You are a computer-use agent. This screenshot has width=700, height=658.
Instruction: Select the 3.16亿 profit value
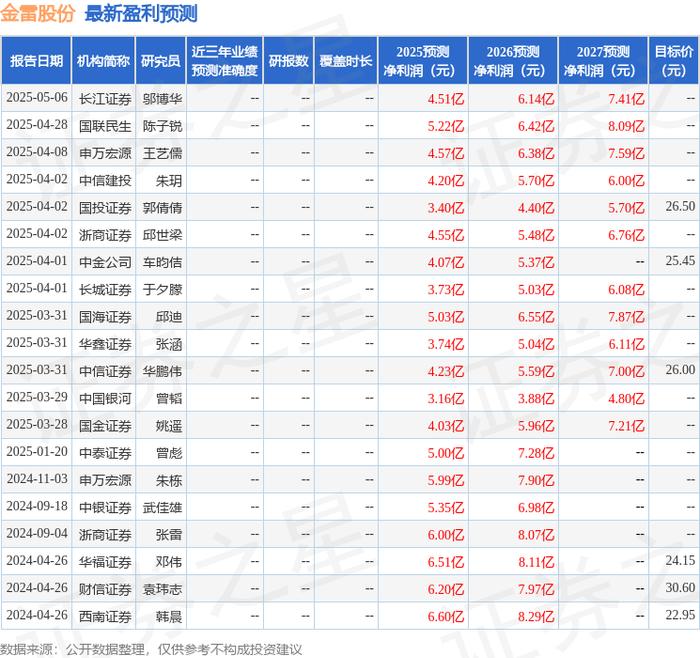tap(446, 398)
